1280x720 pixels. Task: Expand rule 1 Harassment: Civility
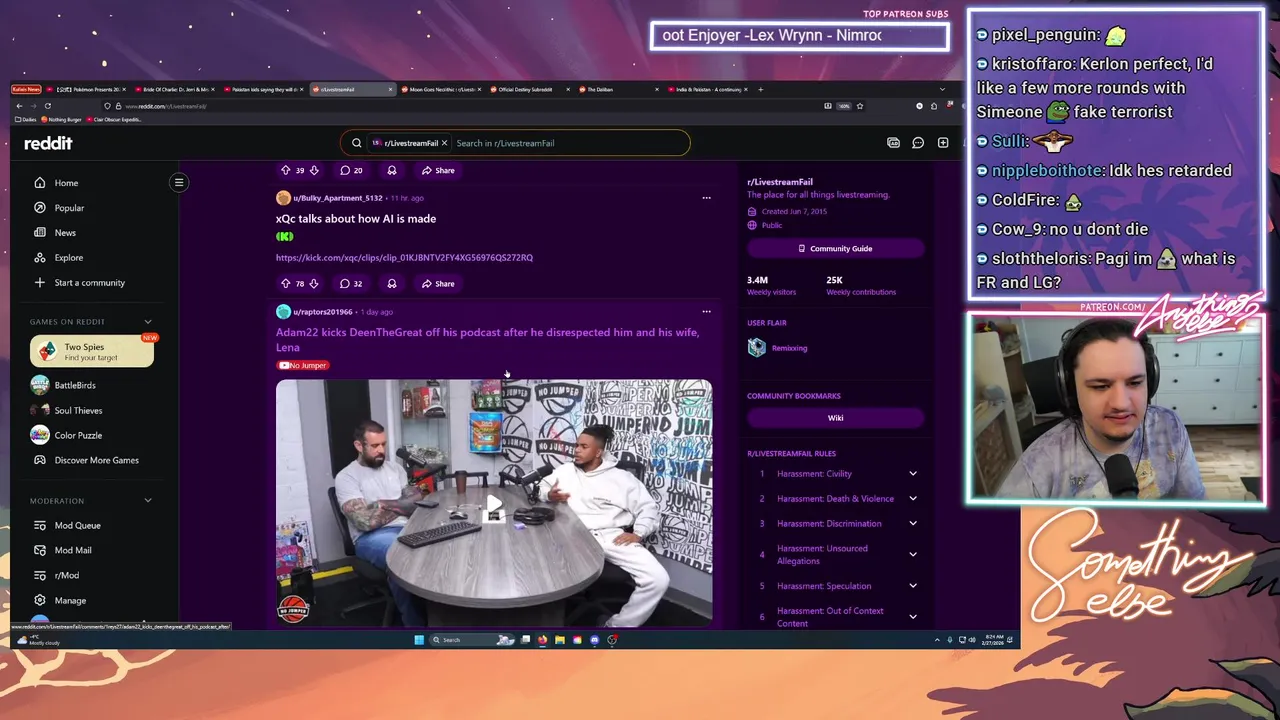point(912,474)
